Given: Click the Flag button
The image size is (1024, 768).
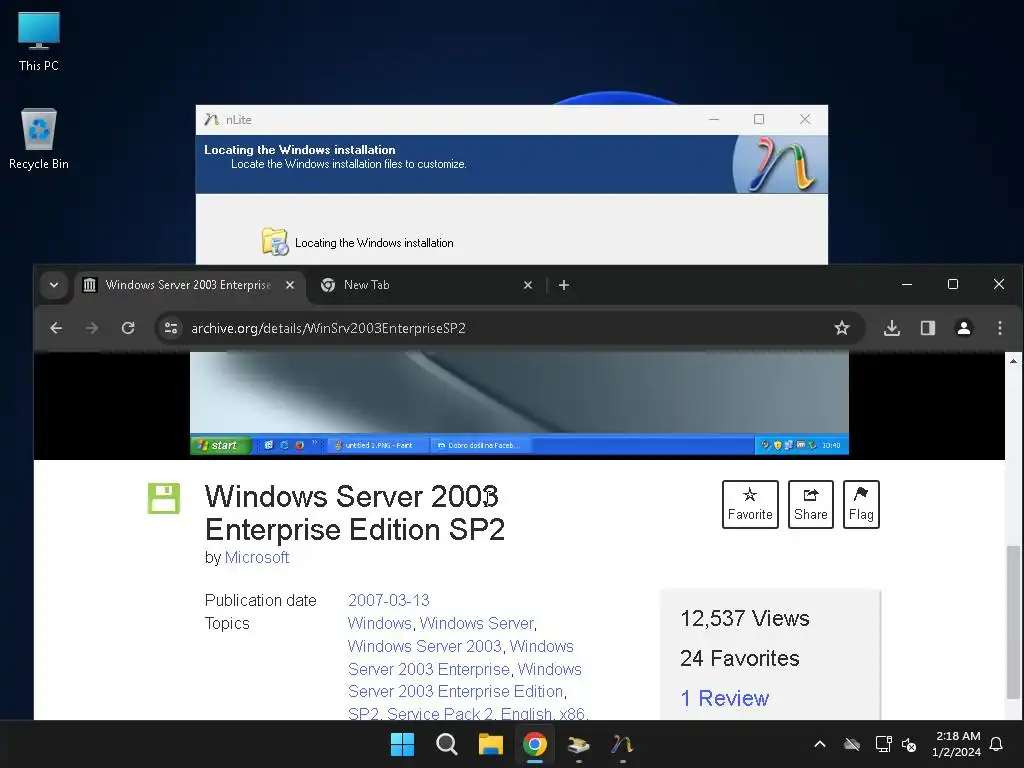Looking at the screenshot, I should tap(861, 504).
